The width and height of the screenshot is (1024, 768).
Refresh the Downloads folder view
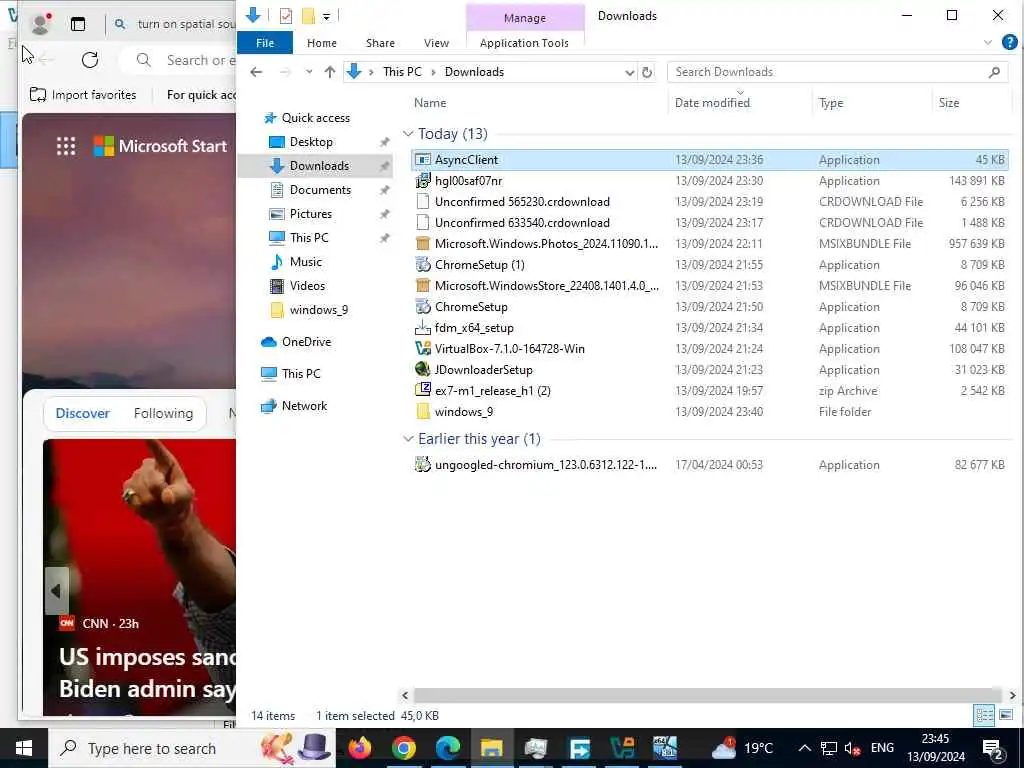(x=647, y=72)
